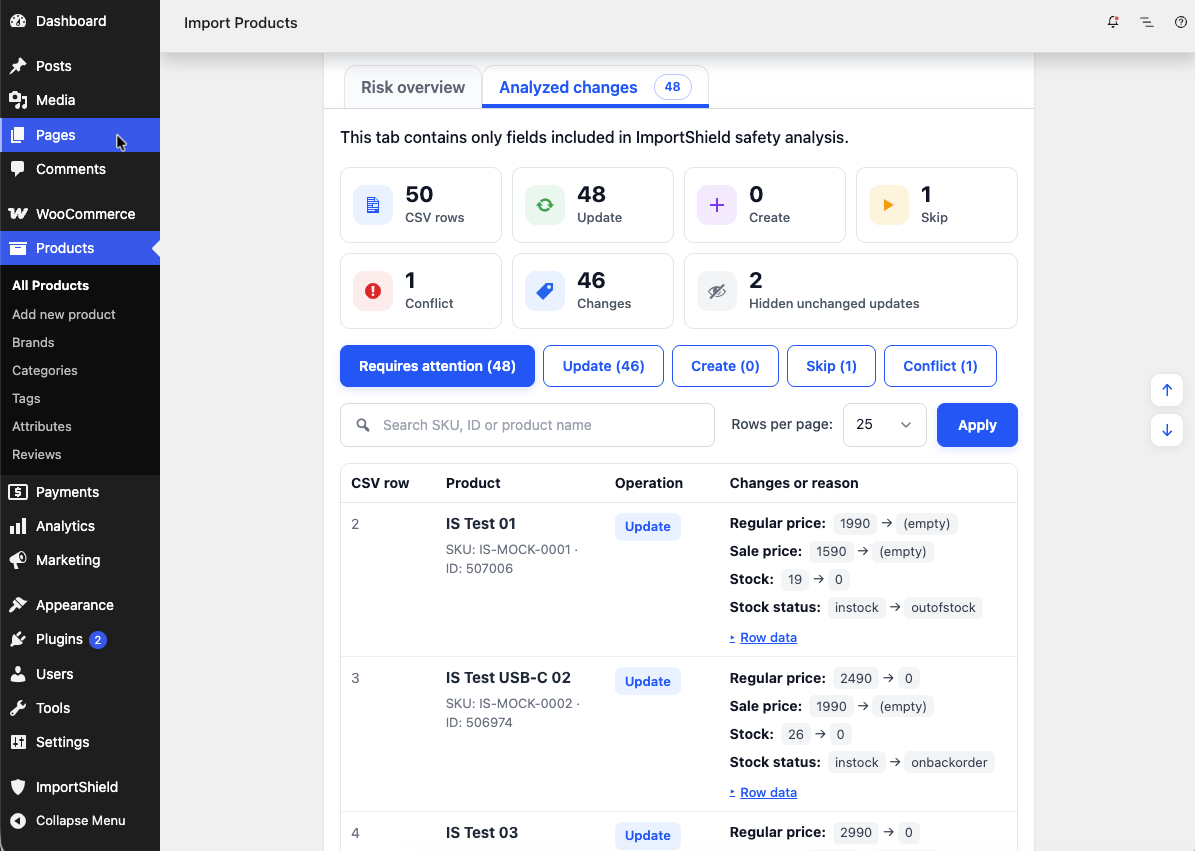Click the Marketing megaphone icon
Screen dimensions: 1195x851
18,560
